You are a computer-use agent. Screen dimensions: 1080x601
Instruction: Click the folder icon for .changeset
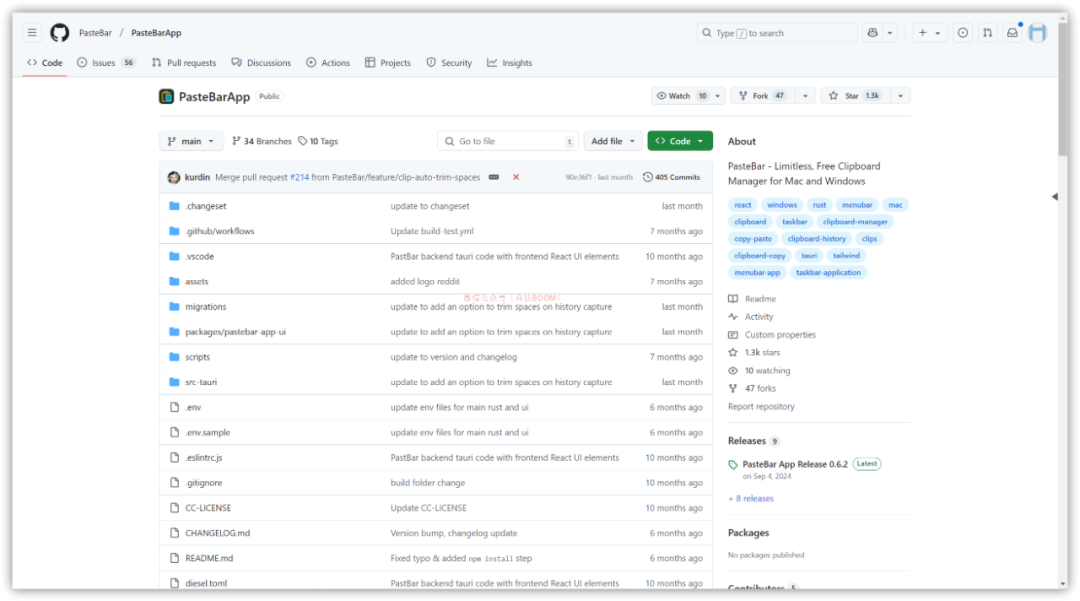tap(174, 206)
